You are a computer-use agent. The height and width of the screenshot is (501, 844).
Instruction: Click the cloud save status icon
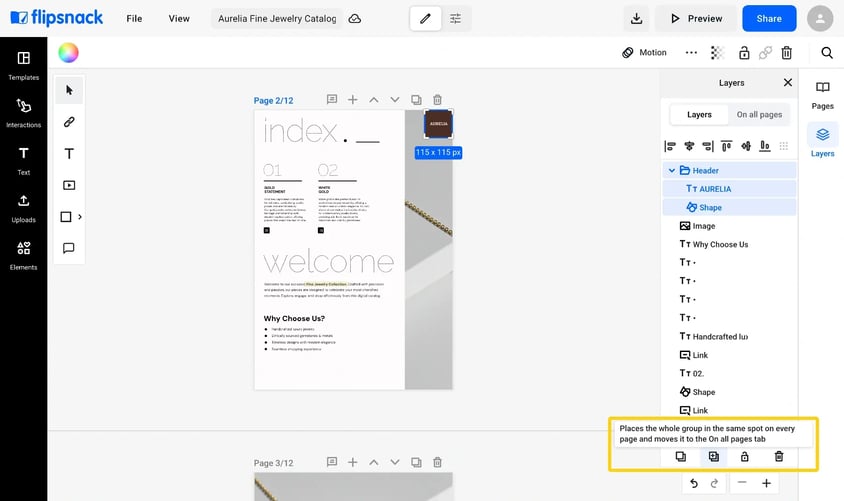click(355, 19)
